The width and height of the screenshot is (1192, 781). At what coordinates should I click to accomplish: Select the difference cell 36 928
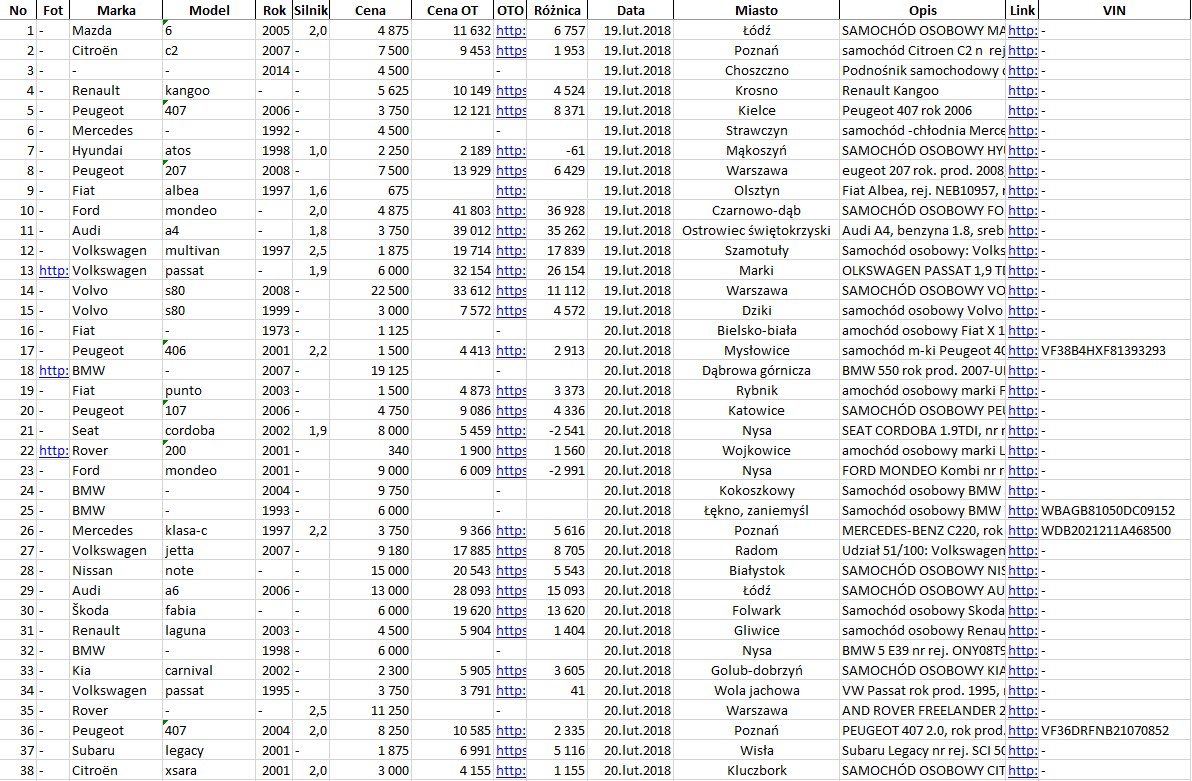(557, 211)
